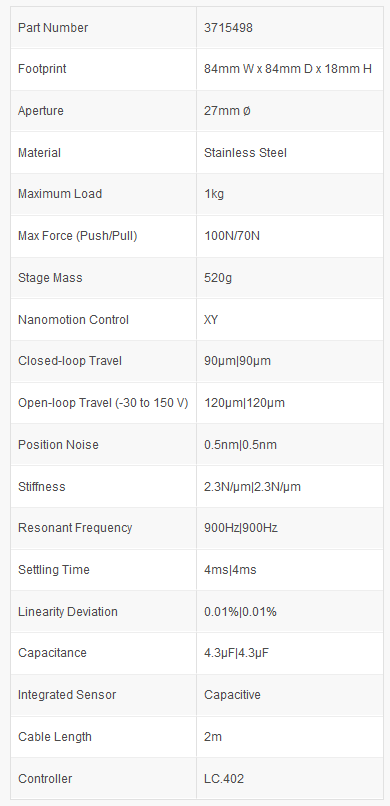
Task: Select the Nanomotion Control XY value
Action: (x=211, y=320)
